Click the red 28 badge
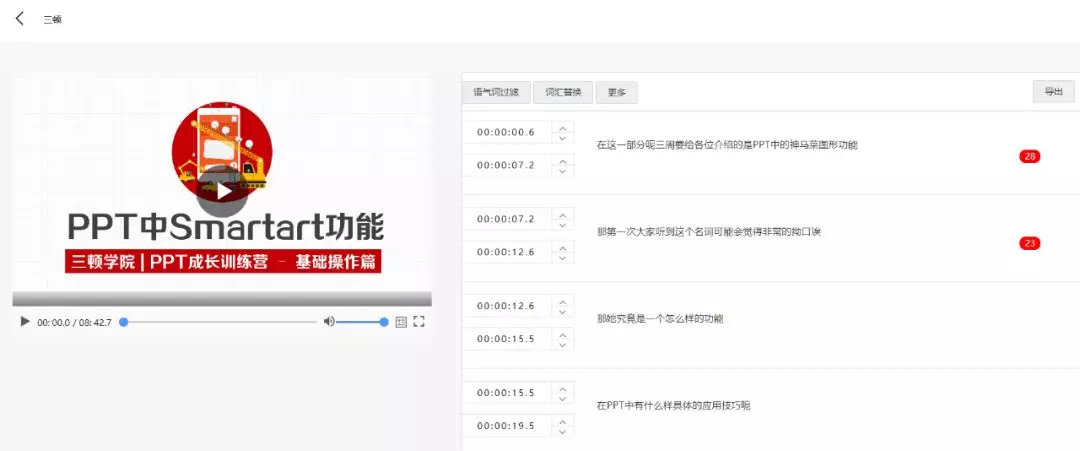The image size is (1080, 451). pos(1030,156)
